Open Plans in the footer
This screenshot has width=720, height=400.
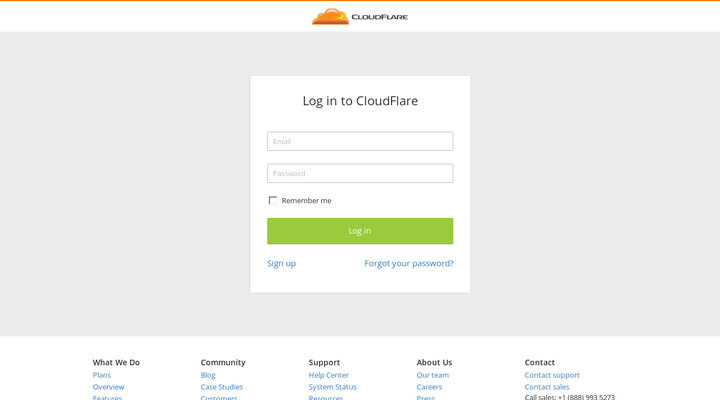tap(102, 376)
